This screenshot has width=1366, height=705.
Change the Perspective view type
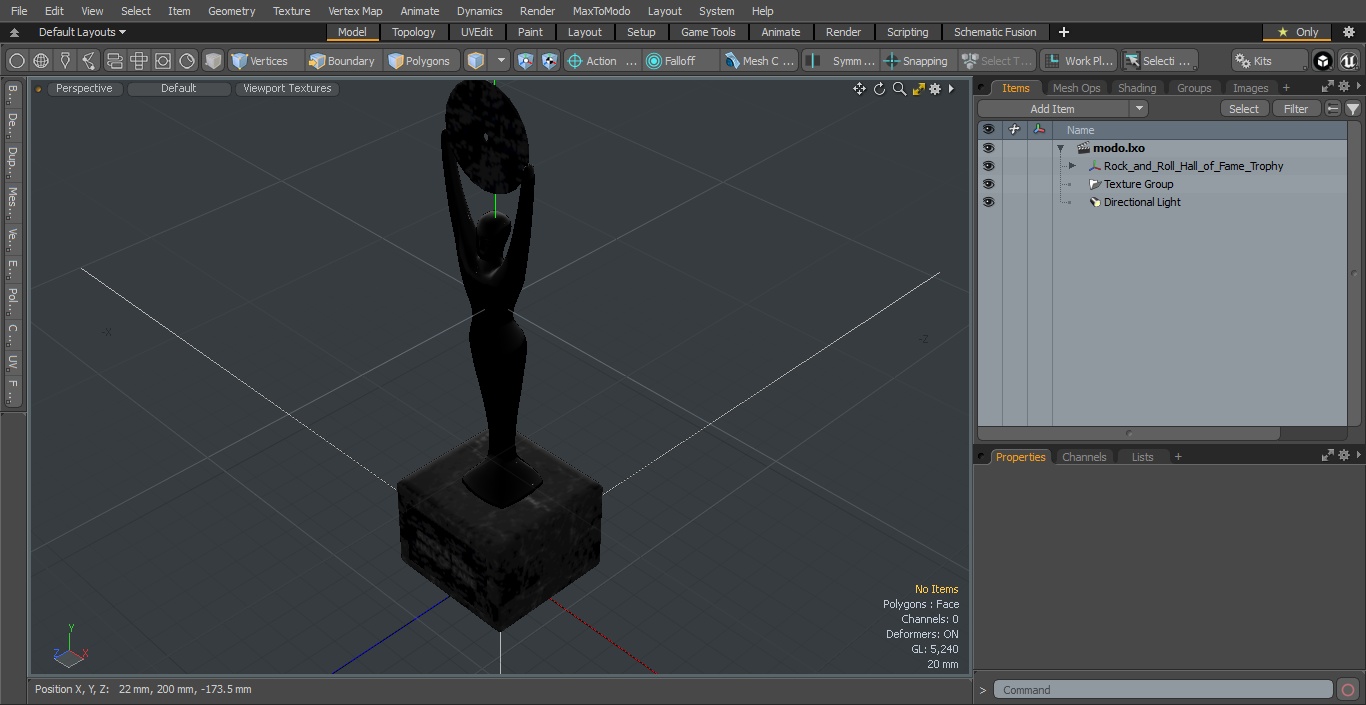[x=84, y=88]
